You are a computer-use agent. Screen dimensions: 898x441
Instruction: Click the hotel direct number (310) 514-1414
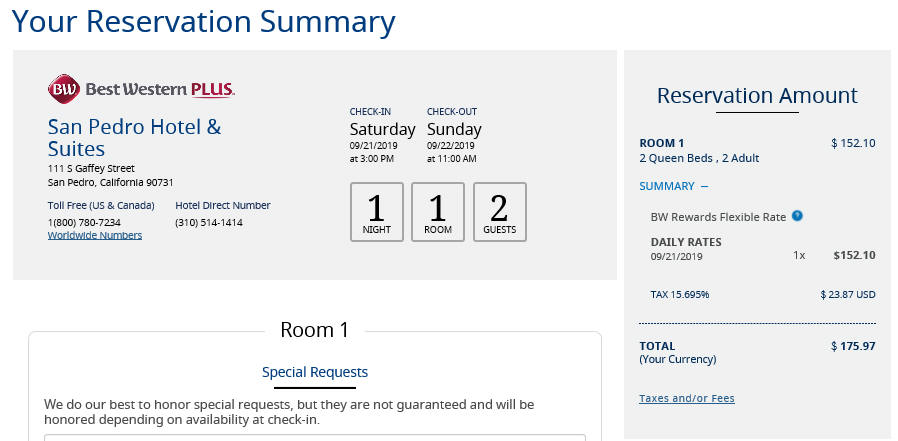pyautogui.click(x=209, y=223)
